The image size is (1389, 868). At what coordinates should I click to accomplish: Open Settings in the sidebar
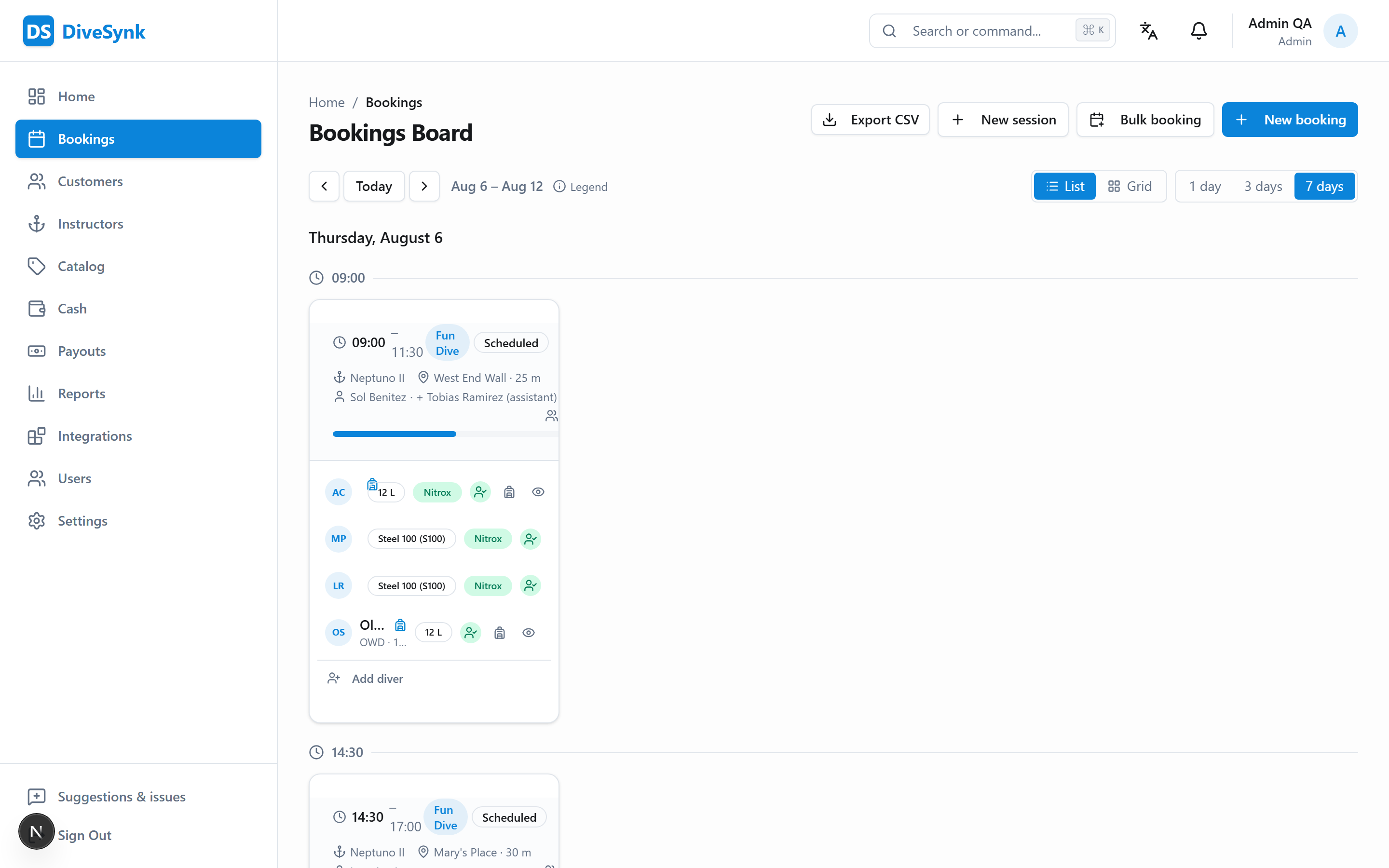pyautogui.click(x=138, y=521)
